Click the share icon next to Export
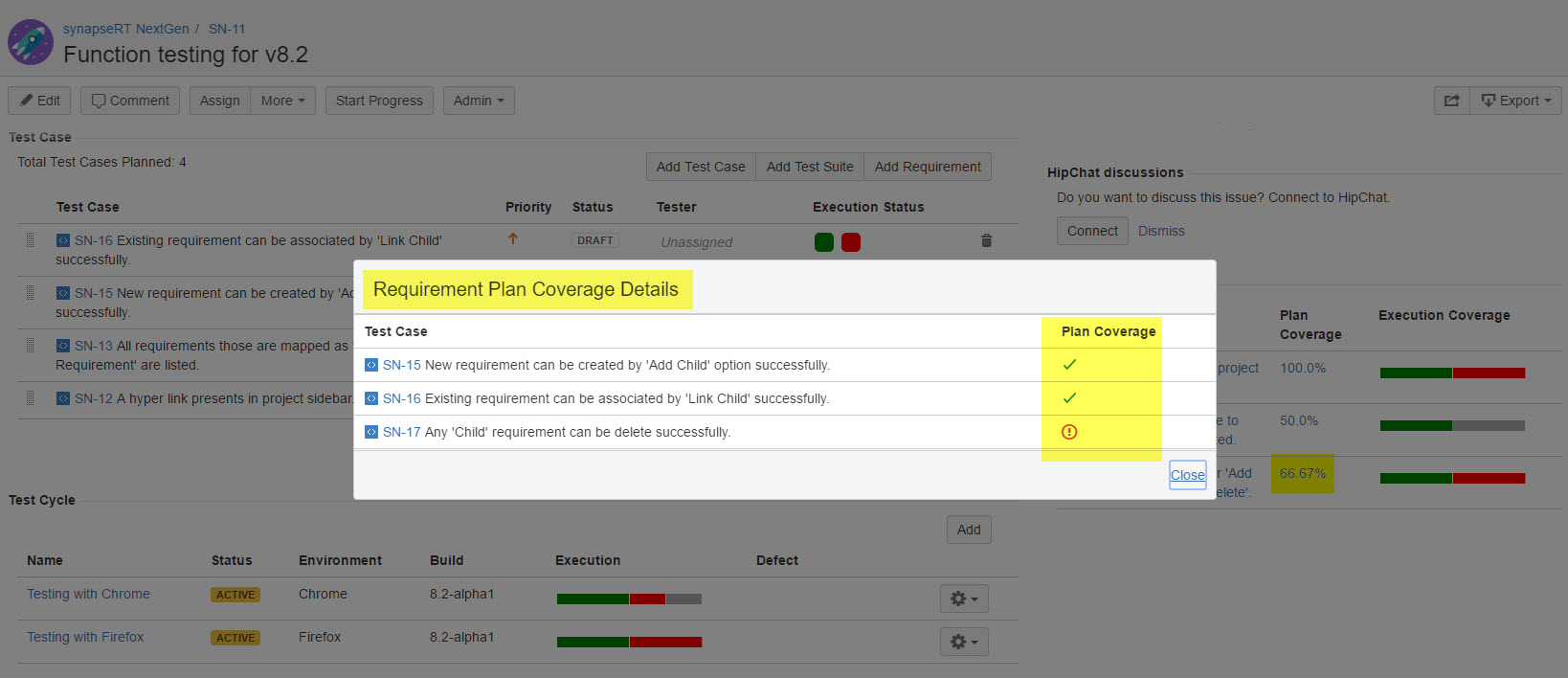 1451,101
